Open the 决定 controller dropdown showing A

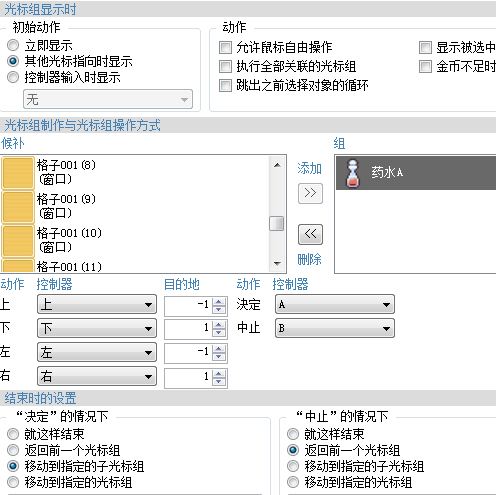[335, 304]
